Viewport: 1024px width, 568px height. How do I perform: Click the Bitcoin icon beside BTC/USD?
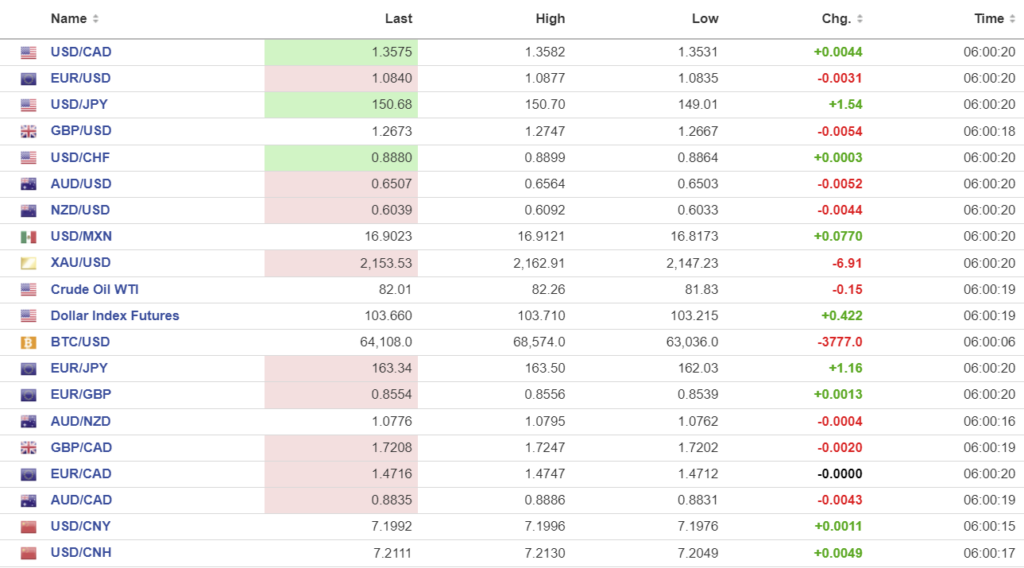click(28, 342)
